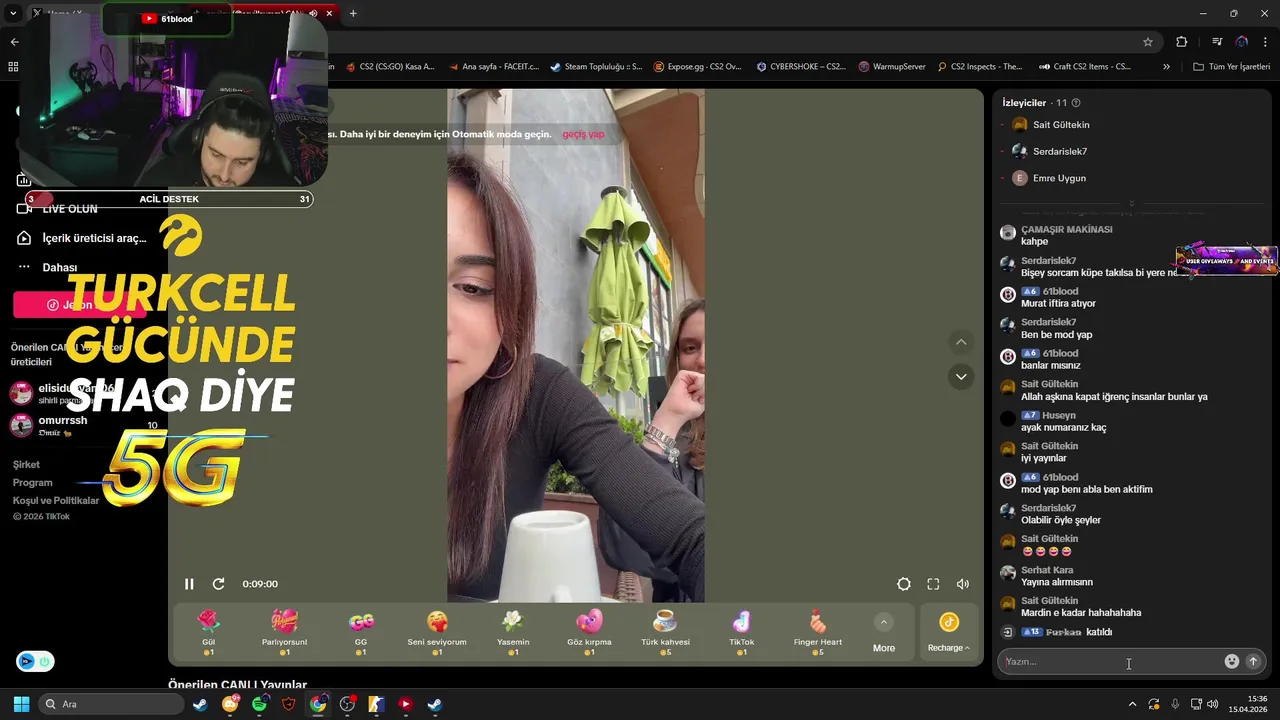Open the Chrome extensions puzzle icon
This screenshot has width=1280, height=720.
click(x=1182, y=42)
